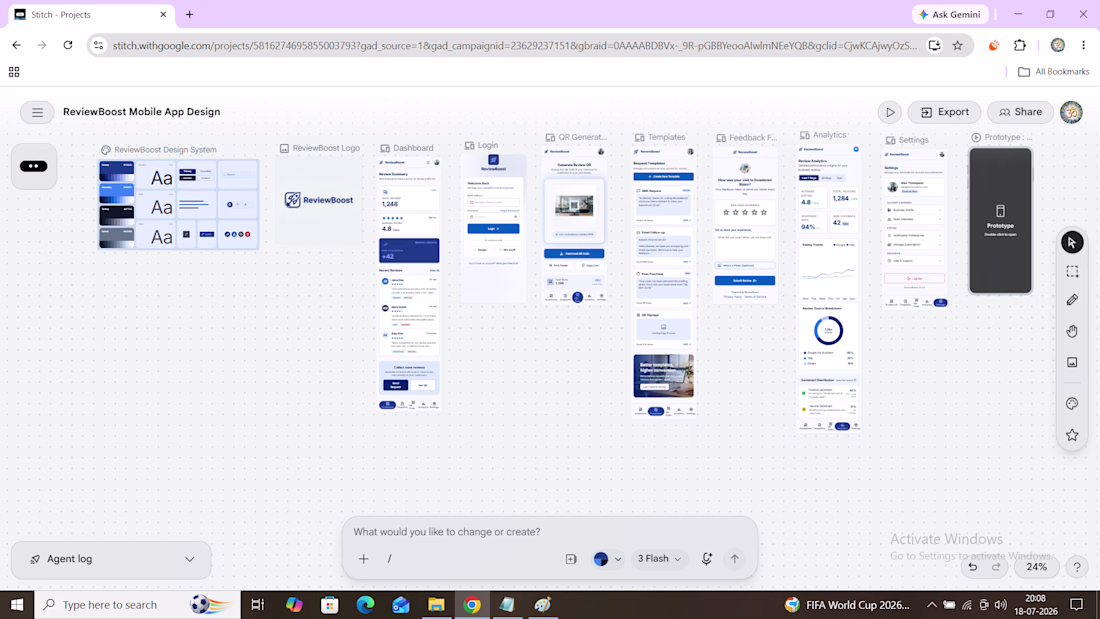This screenshot has width=1100, height=619.
Task: Open Microsoft Edge from taskbar
Action: [x=365, y=605]
